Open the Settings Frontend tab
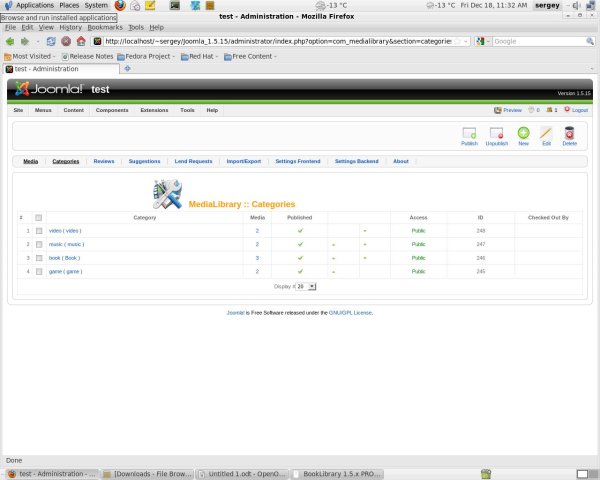The width and height of the screenshot is (600, 480). [298, 161]
